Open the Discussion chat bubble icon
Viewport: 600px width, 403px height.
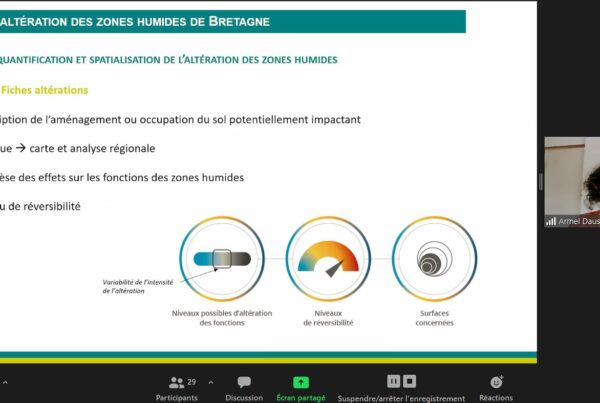pos(244,382)
